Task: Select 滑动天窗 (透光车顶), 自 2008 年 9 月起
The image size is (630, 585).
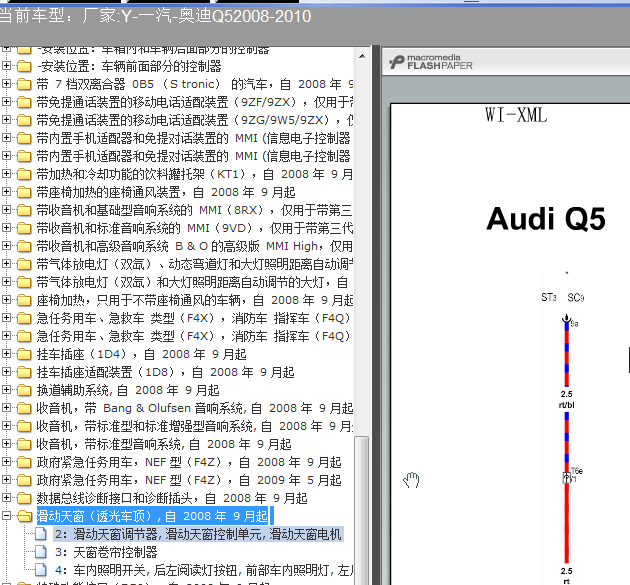Action: point(152,516)
